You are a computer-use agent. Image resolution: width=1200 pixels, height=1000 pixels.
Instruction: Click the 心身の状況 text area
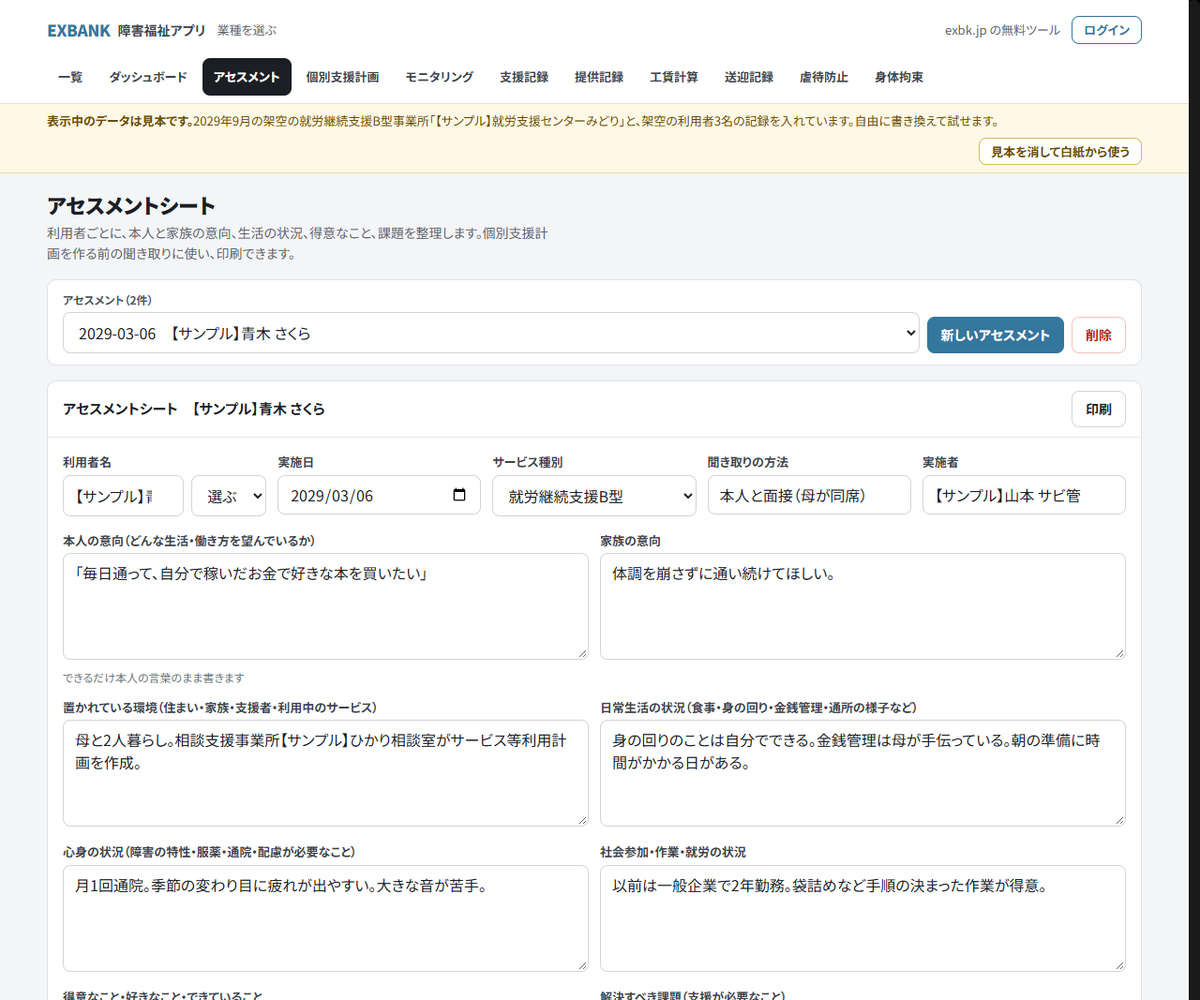[x=325, y=918]
